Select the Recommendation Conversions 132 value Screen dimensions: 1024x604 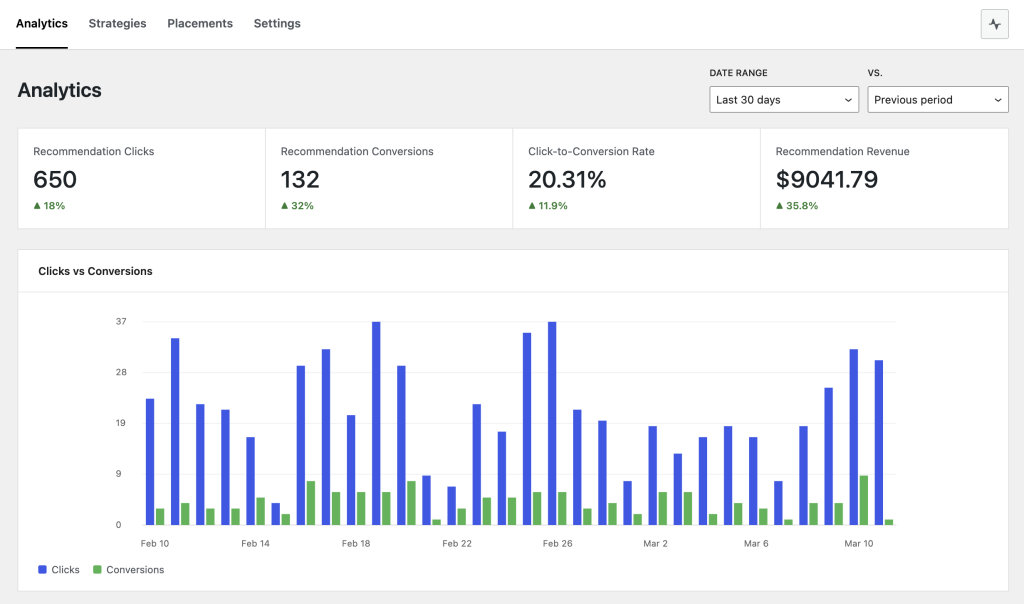pos(300,180)
